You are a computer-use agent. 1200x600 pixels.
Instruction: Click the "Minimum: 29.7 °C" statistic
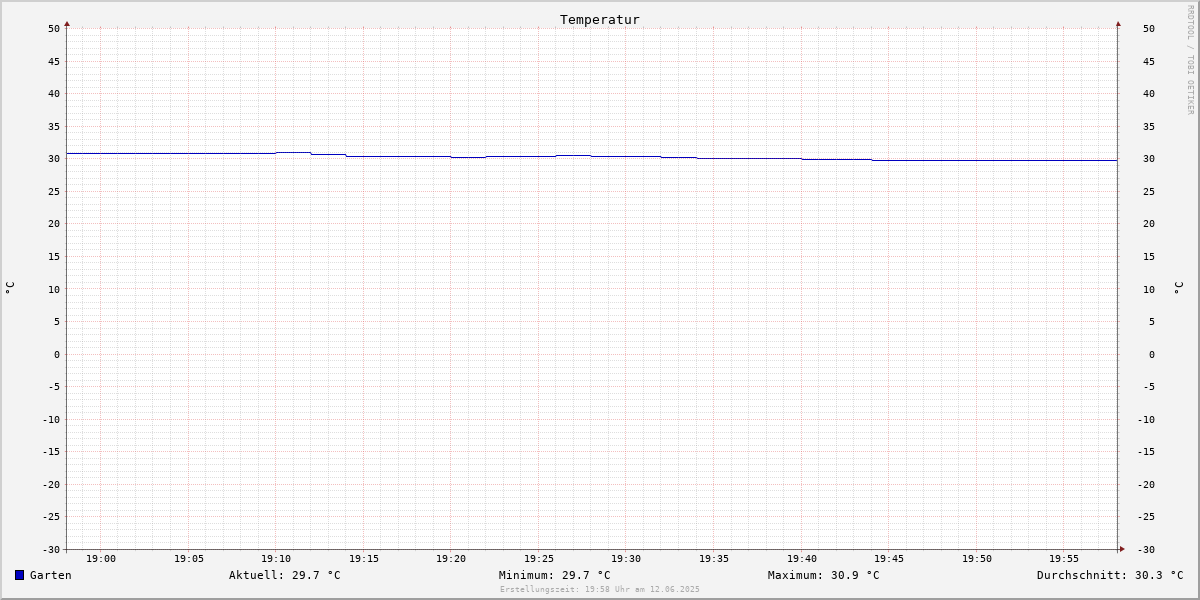(x=555, y=575)
